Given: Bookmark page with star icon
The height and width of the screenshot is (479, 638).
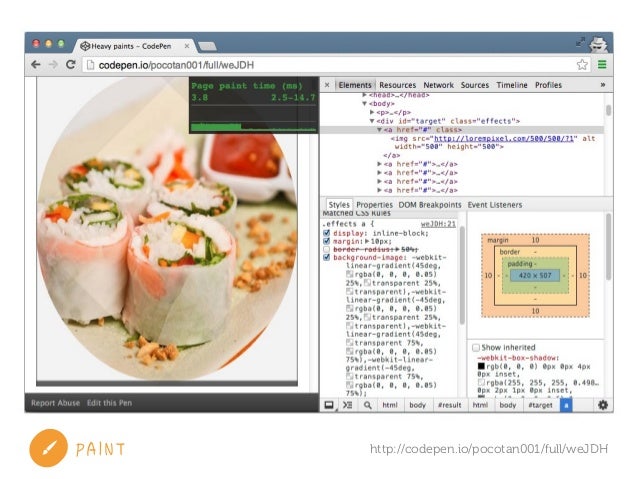Looking at the screenshot, I should pyautogui.click(x=582, y=64).
